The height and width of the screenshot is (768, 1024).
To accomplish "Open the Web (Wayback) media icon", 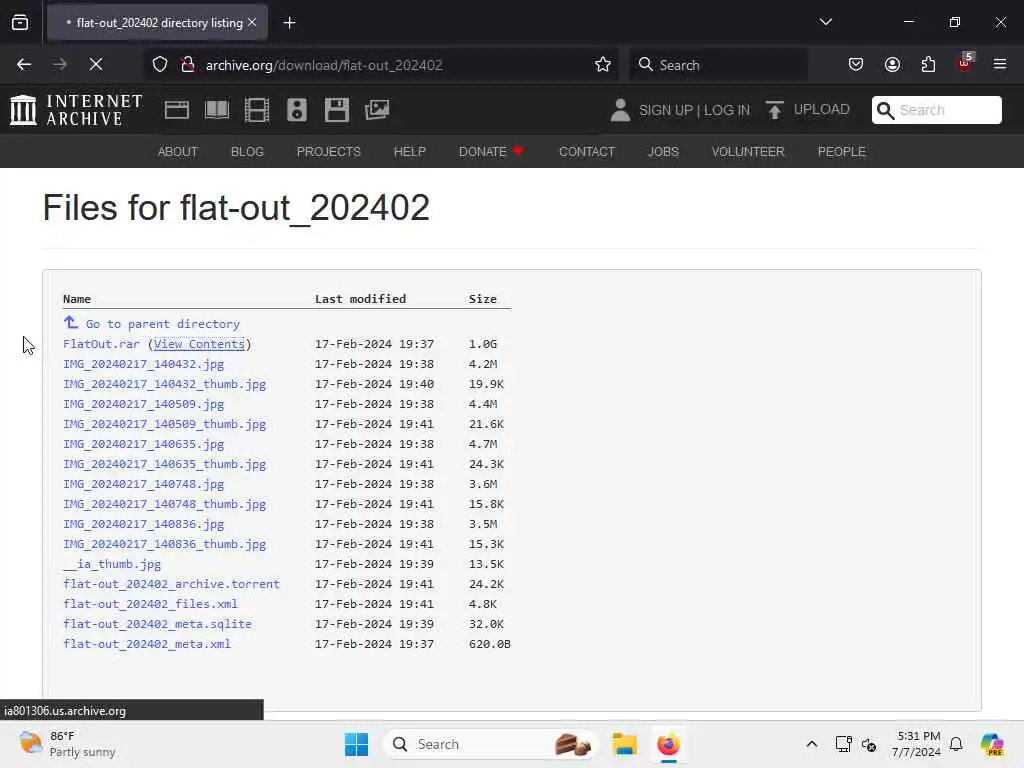I will [177, 110].
